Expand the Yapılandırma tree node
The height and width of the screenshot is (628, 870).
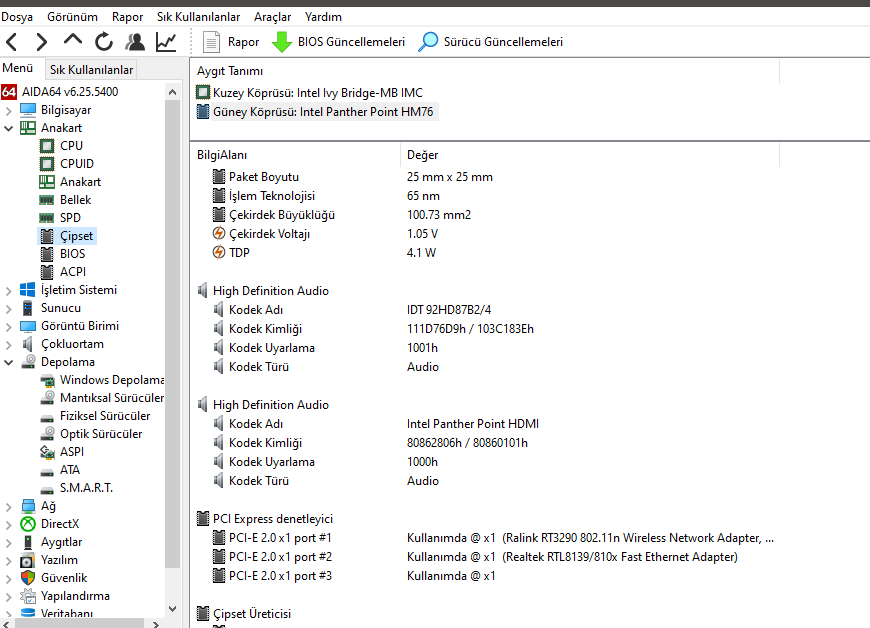(x=8, y=596)
